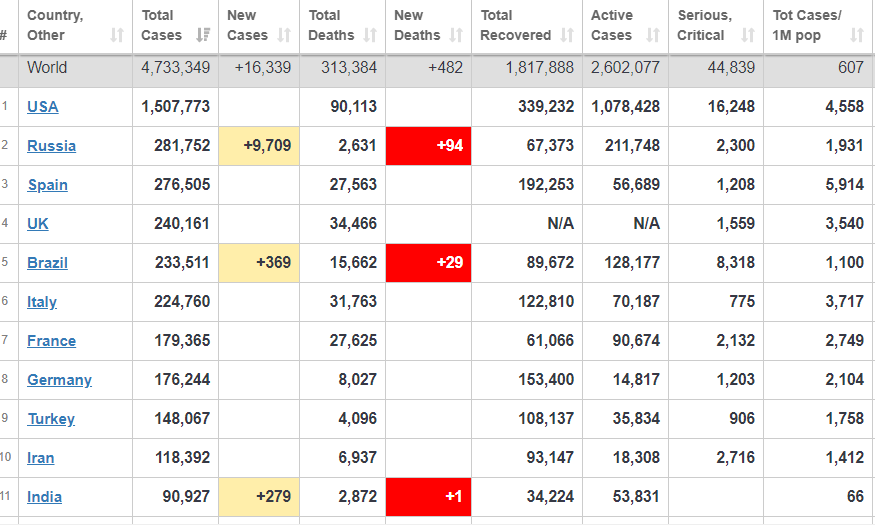The image size is (875, 525).
Task: Select World total cases 4,733,349
Action: click(175, 68)
